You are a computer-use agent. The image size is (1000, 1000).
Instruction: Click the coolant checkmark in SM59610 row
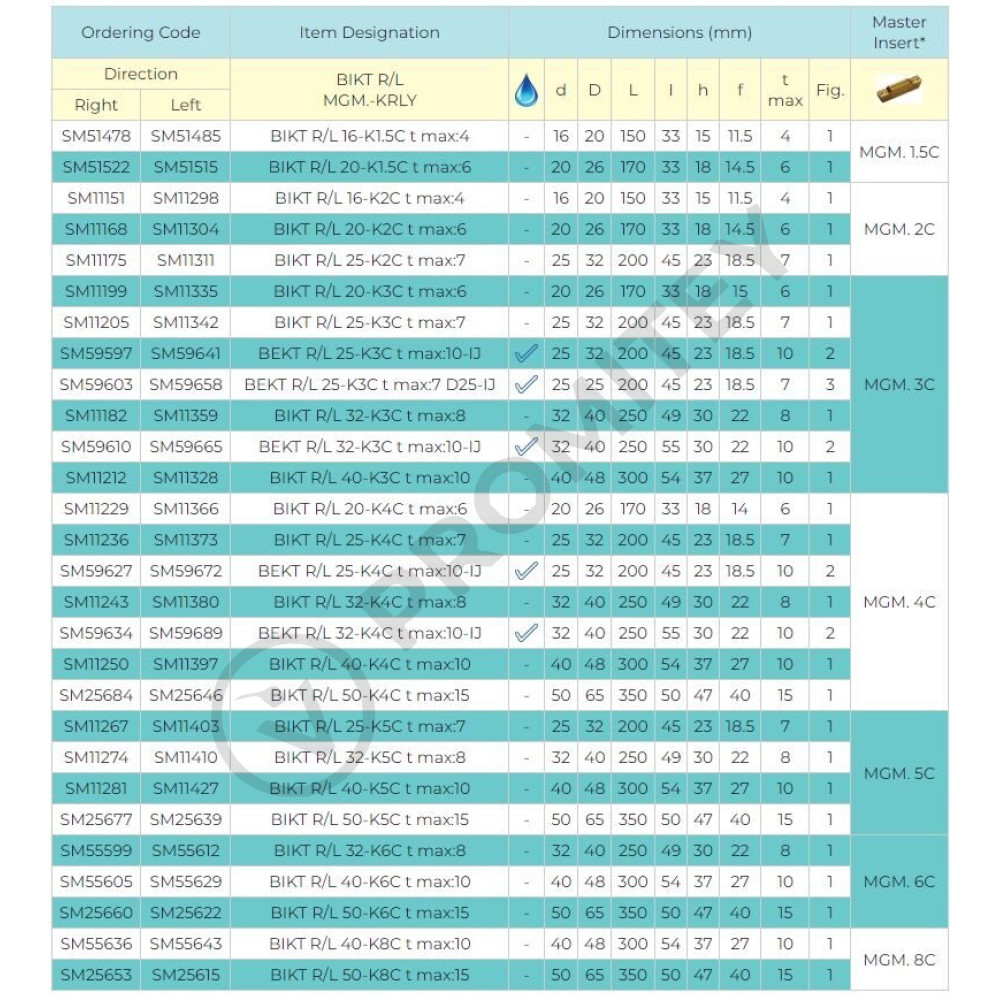pos(526,446)
